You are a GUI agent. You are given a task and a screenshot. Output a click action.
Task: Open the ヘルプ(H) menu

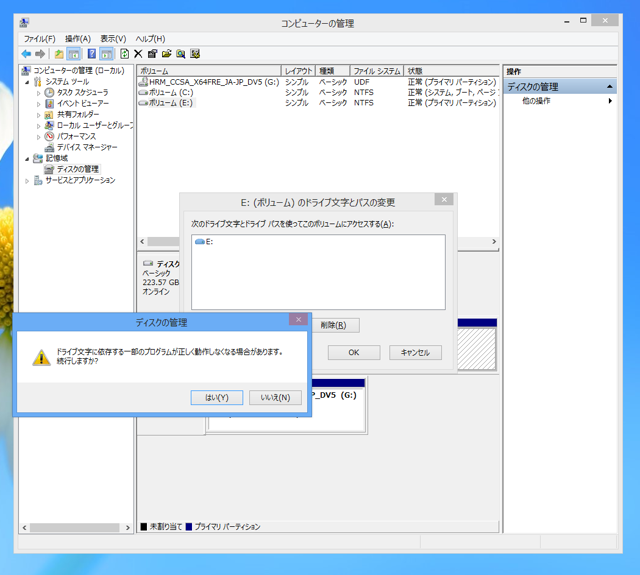(x=150, y=39)
